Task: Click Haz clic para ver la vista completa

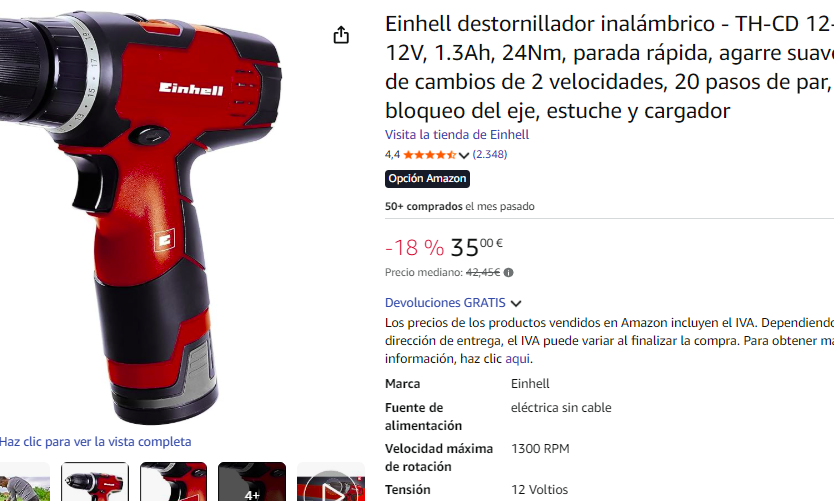Action: (x=96, y=441)
